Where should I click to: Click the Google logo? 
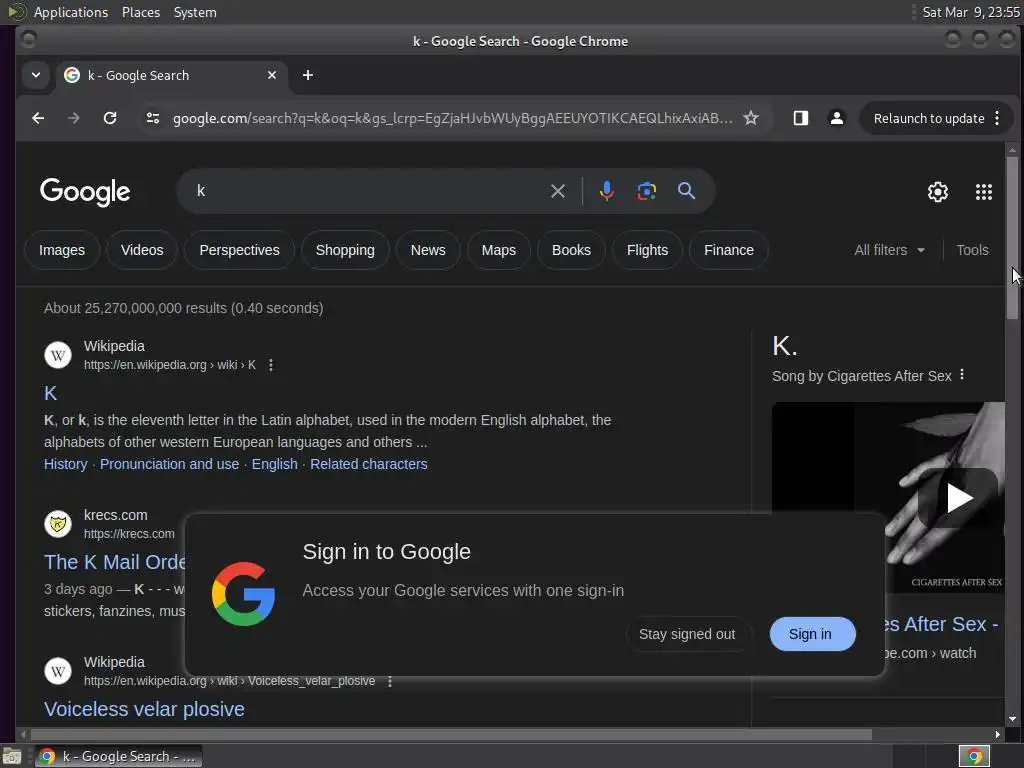point(85,192)
